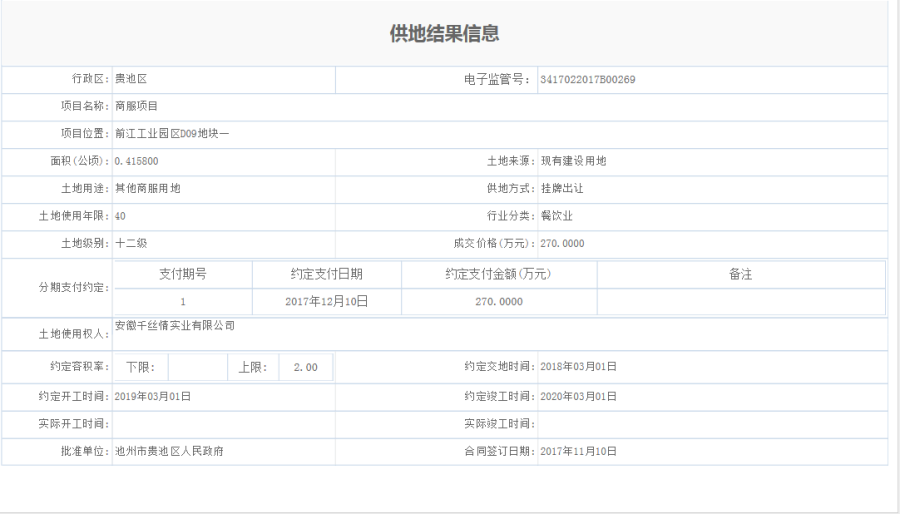Select the area value 0.415800
Screen dimensions: 900x514
[136, 161]
